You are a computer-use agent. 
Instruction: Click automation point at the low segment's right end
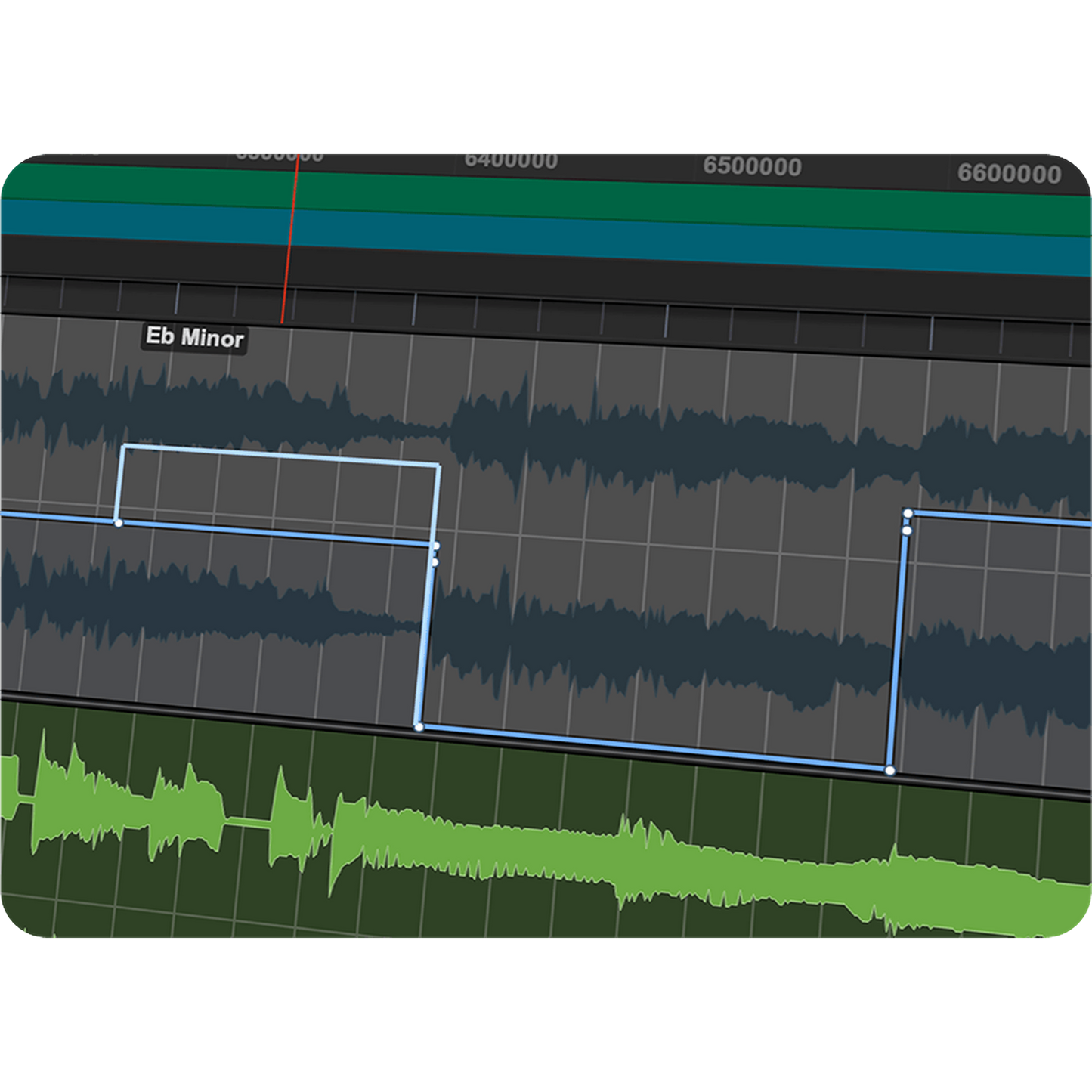click(889, 770)
